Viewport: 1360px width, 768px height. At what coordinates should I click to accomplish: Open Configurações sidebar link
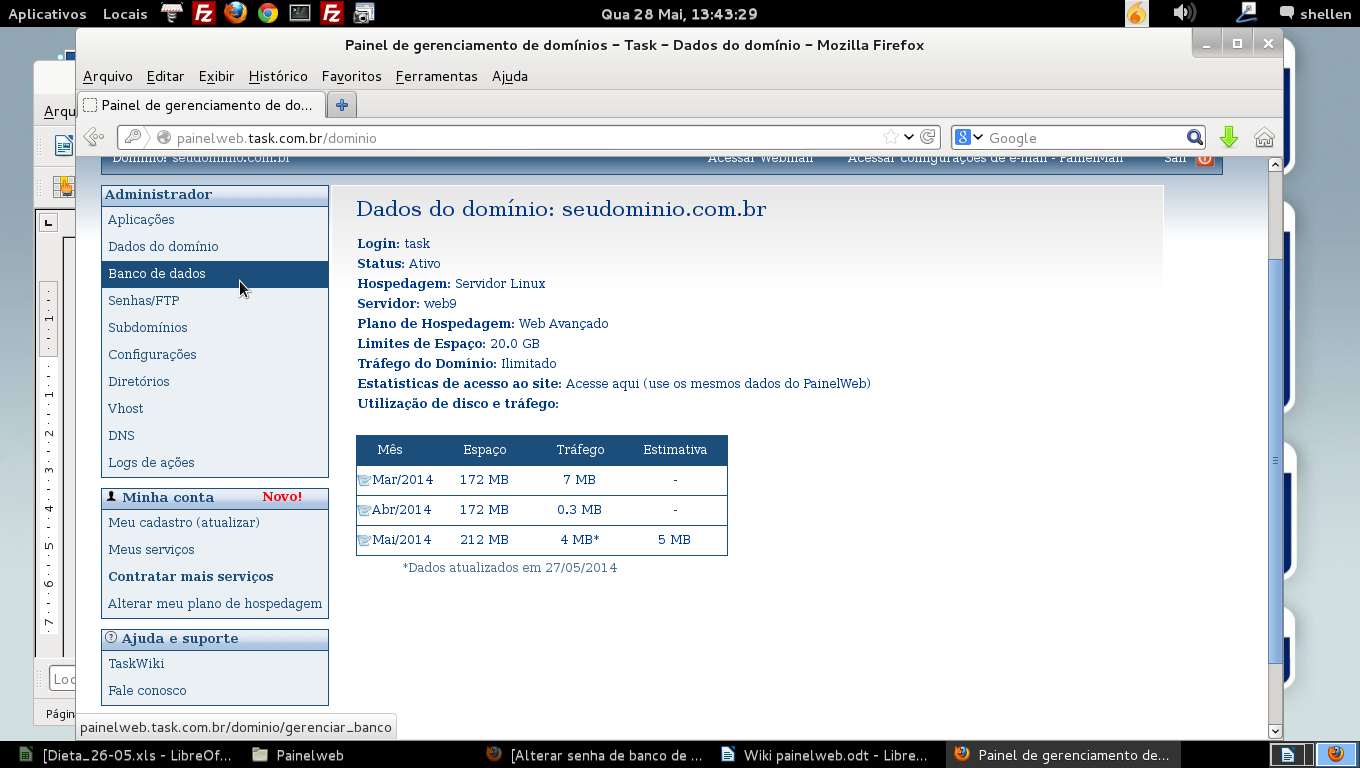click(x=152, y=355)
